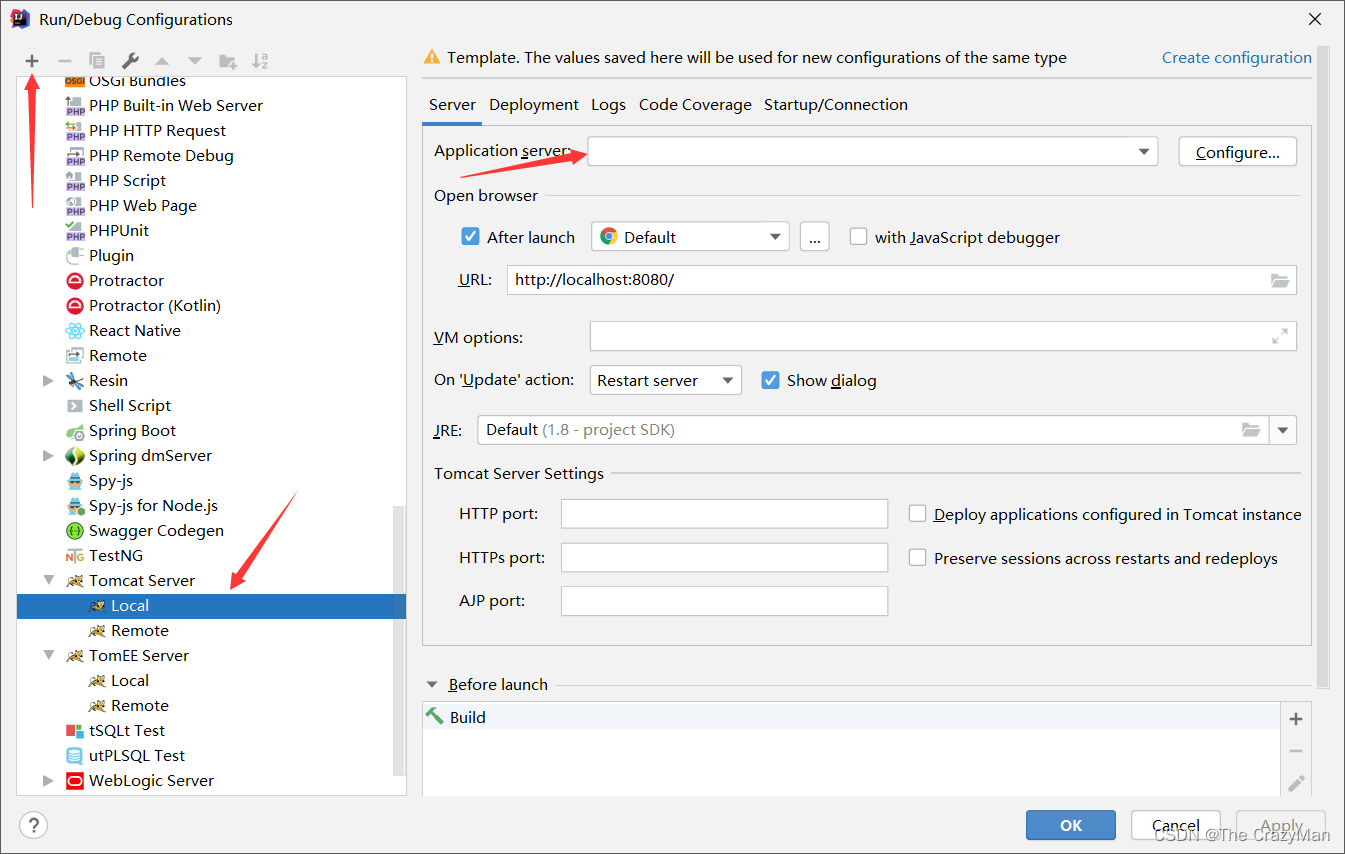This screenshot has height=854, width=1345.
Task: Click the tSQLt Test icon
Action: (x=75, y=731)
